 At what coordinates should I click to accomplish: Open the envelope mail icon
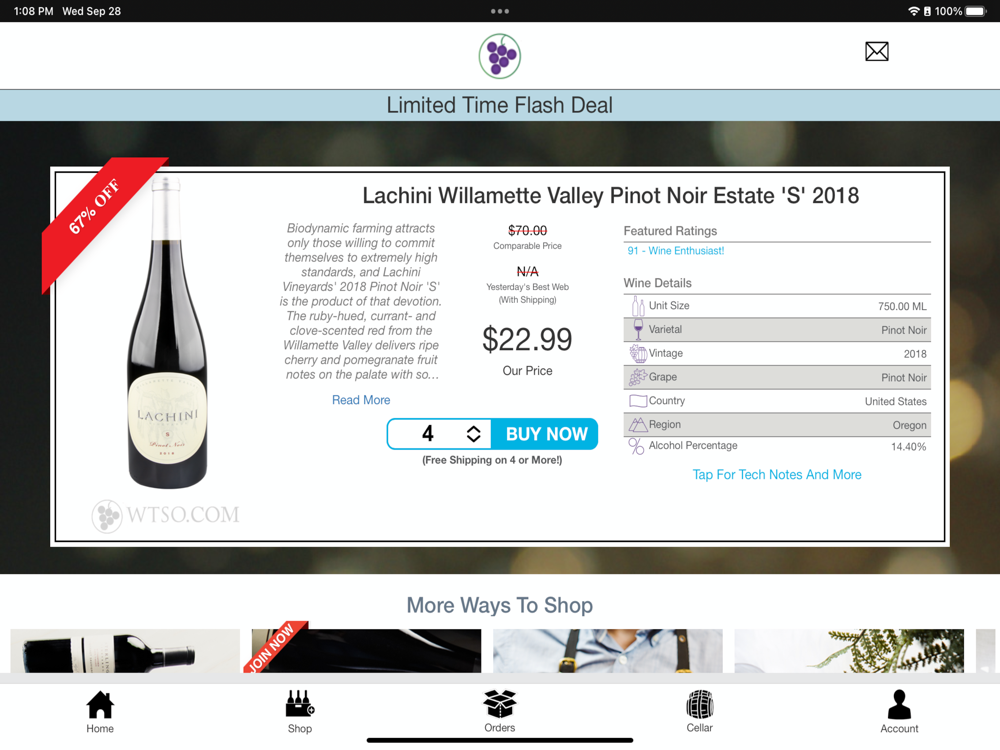(x=876, y=52)
